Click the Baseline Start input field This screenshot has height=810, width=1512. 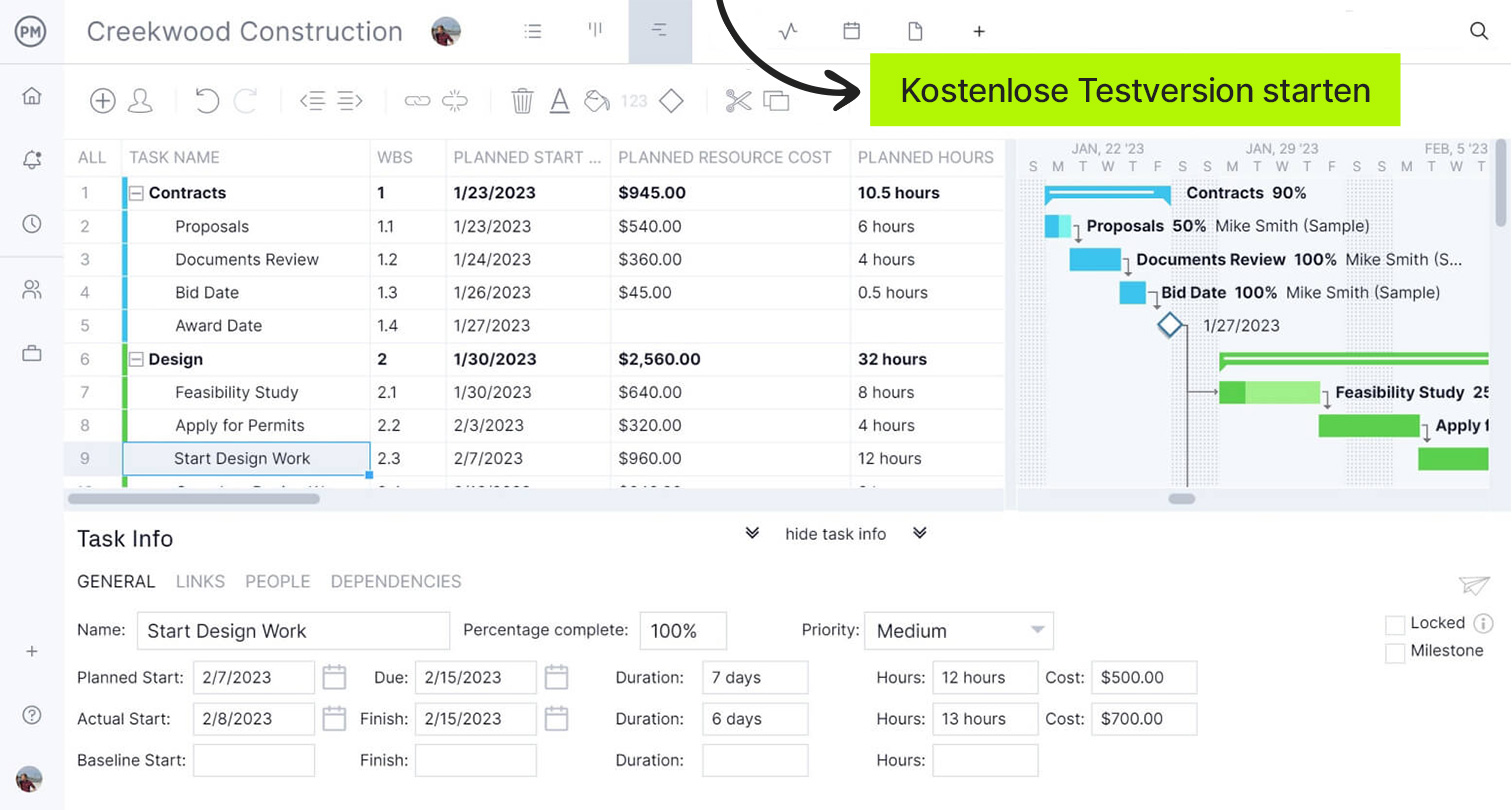coord(254,760)
